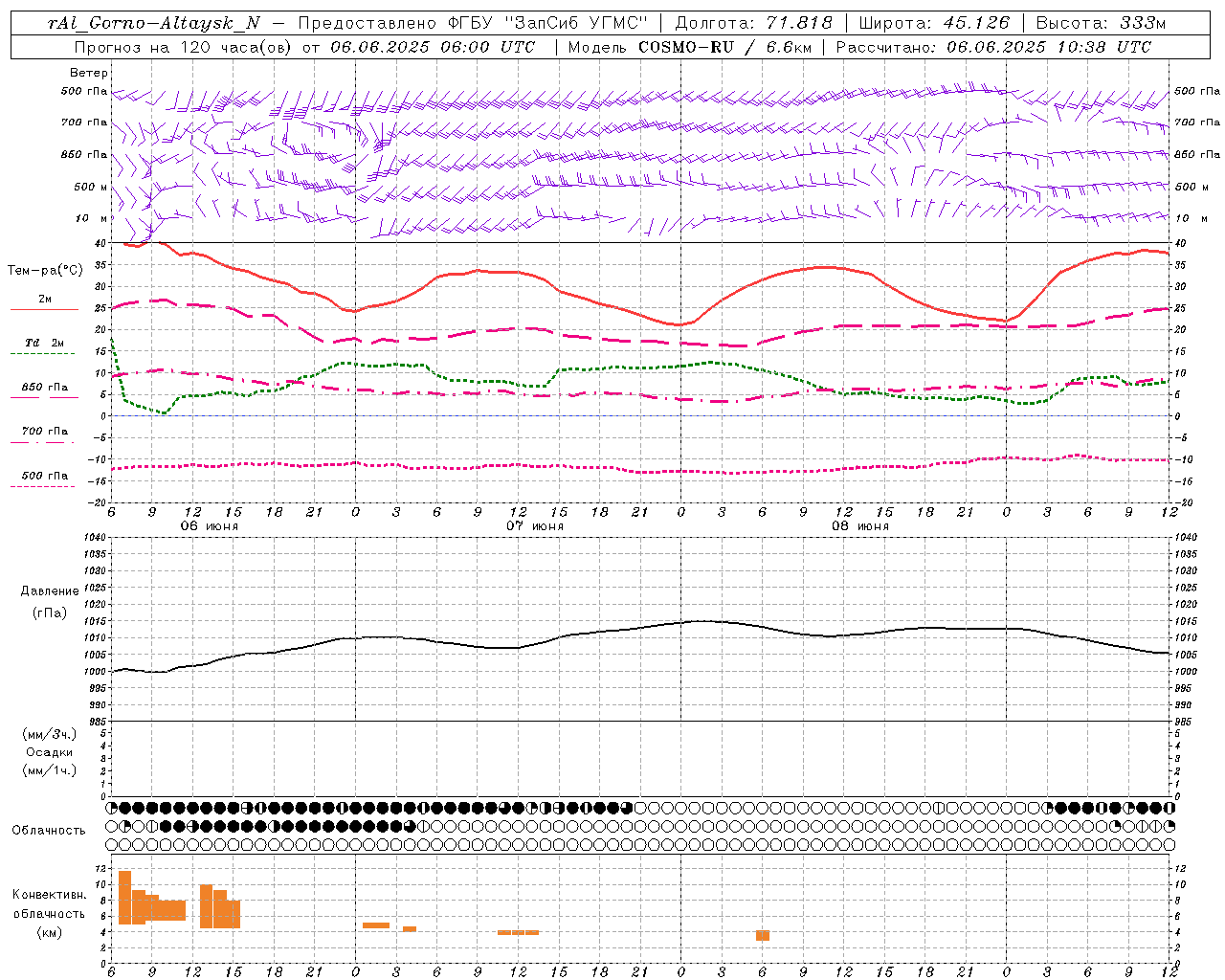Click the Модель COSMO-RU / 6.6км text
This screenshot has height=980, width=1225.
(x=689, y=47)
